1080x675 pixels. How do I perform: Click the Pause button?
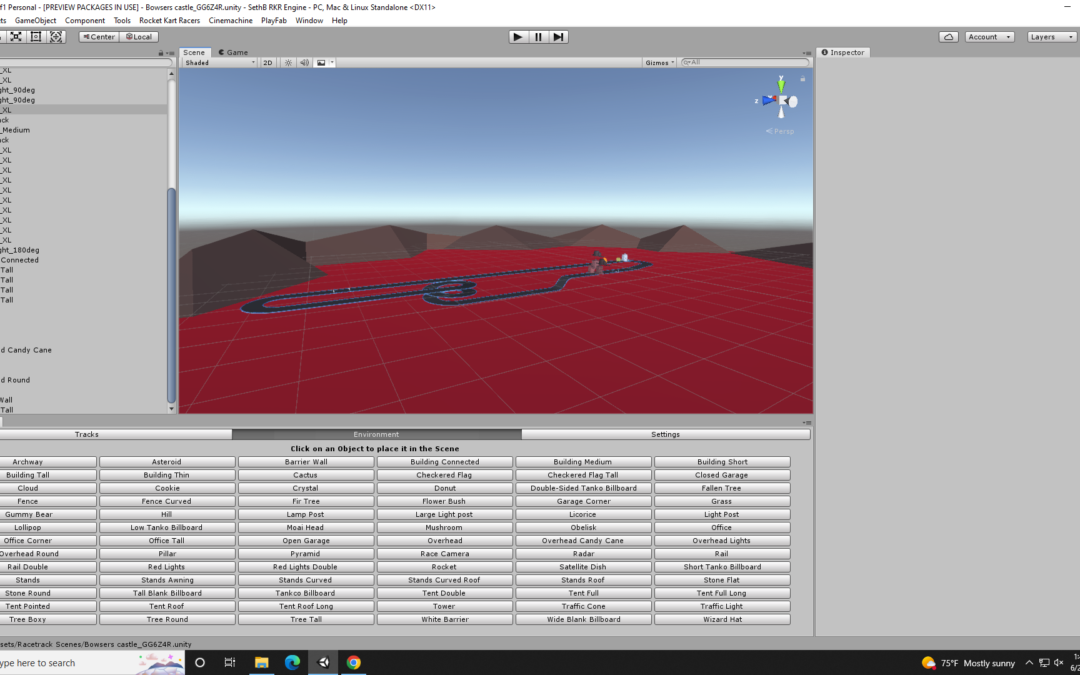[x=538, y=37]
